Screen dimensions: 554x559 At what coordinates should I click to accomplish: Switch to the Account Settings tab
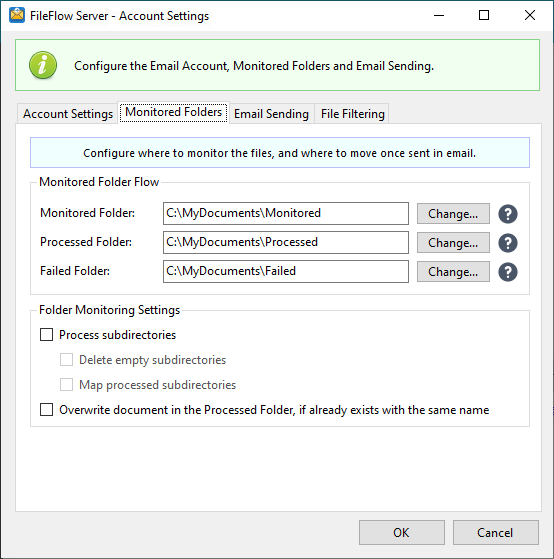pos(68,114)
